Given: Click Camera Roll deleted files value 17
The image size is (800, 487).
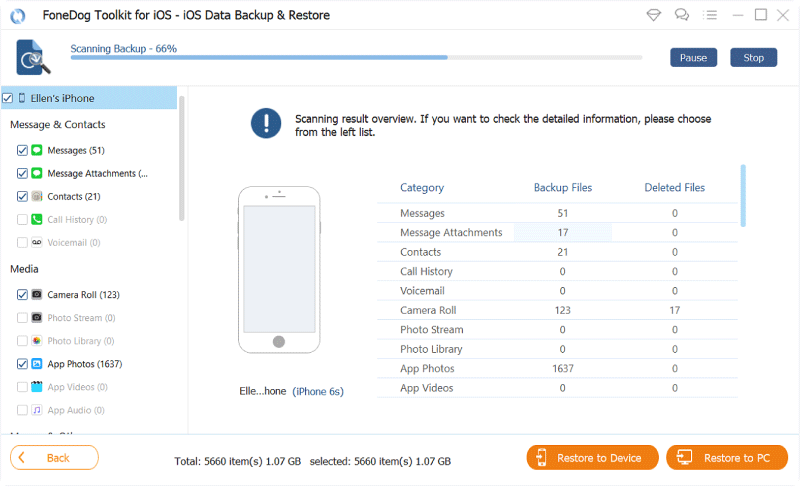Looking at the screenshot, I should pos(674,310).
